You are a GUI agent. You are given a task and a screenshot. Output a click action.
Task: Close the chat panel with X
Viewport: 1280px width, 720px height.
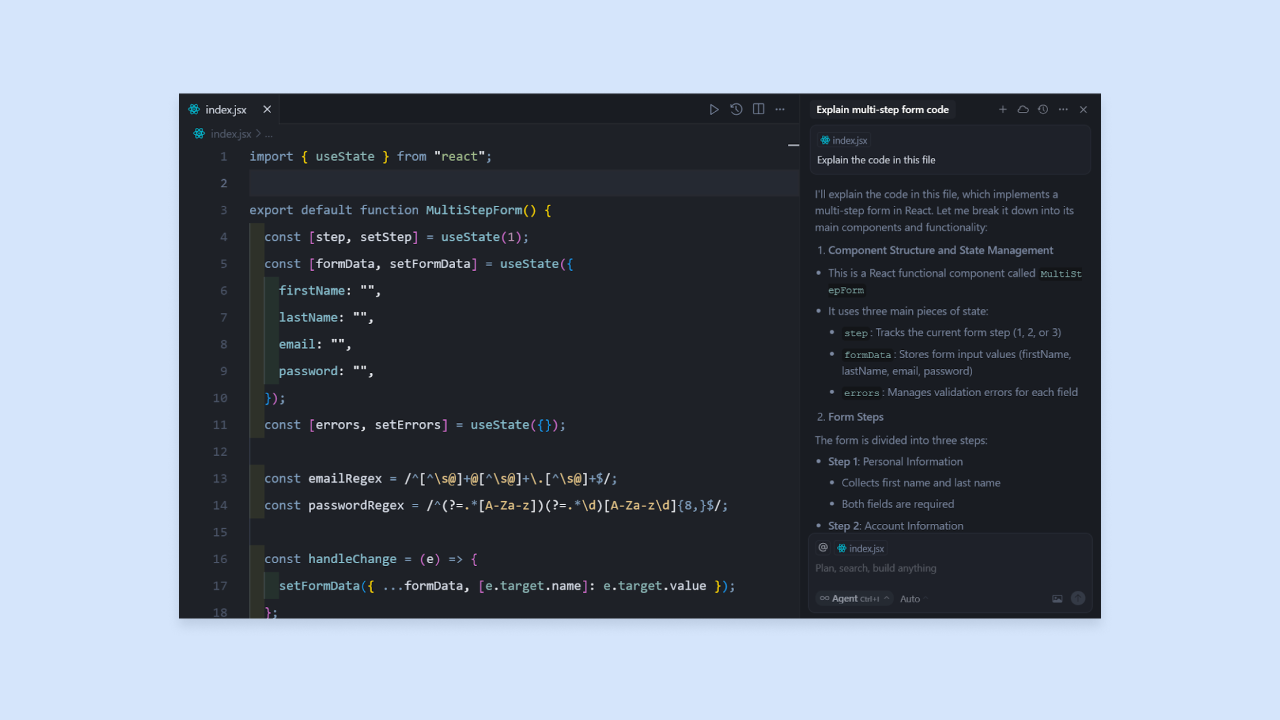1083,109
